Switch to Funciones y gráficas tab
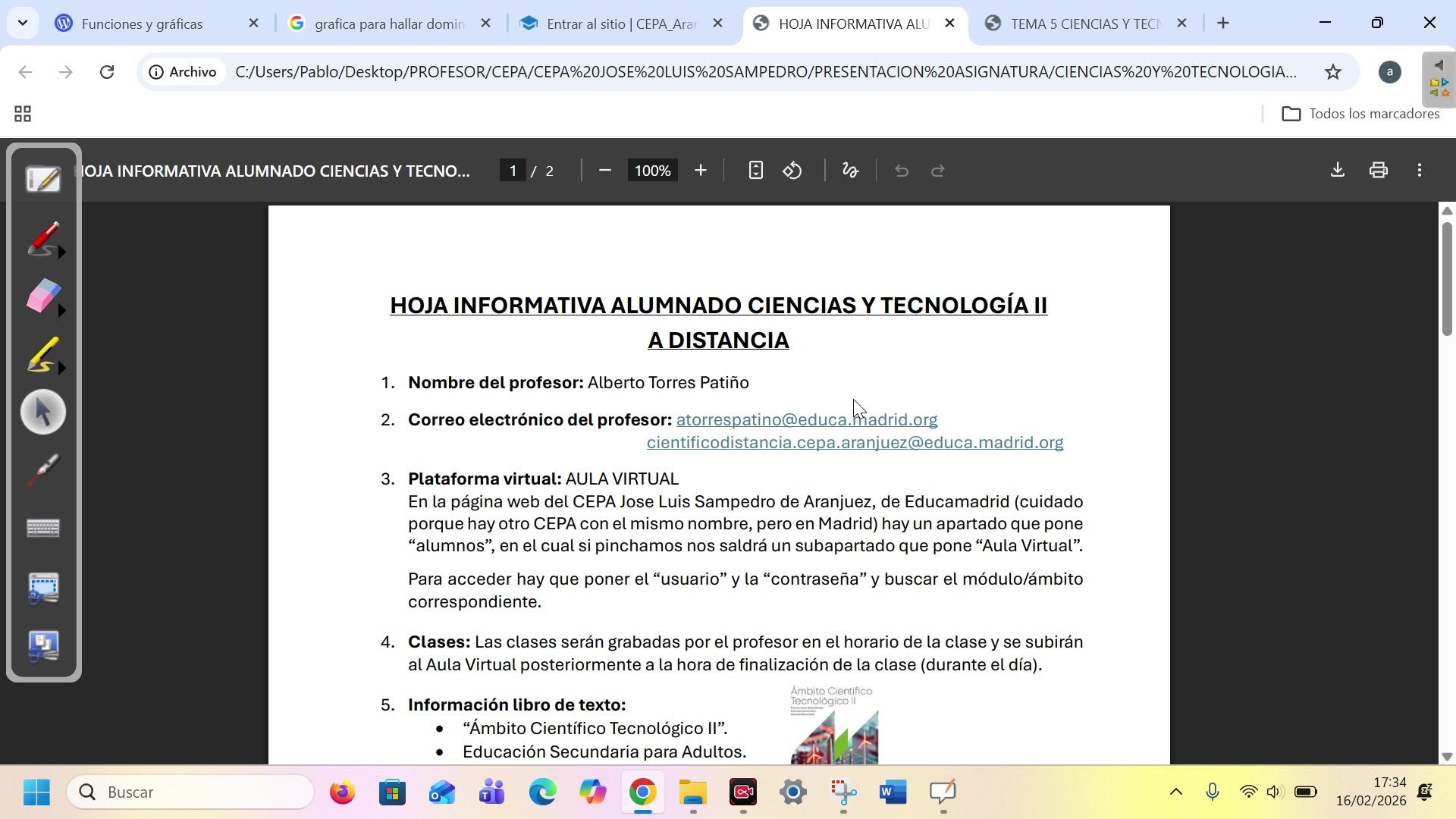Screen dimensions: 1456x819 (x=142, y=24)
